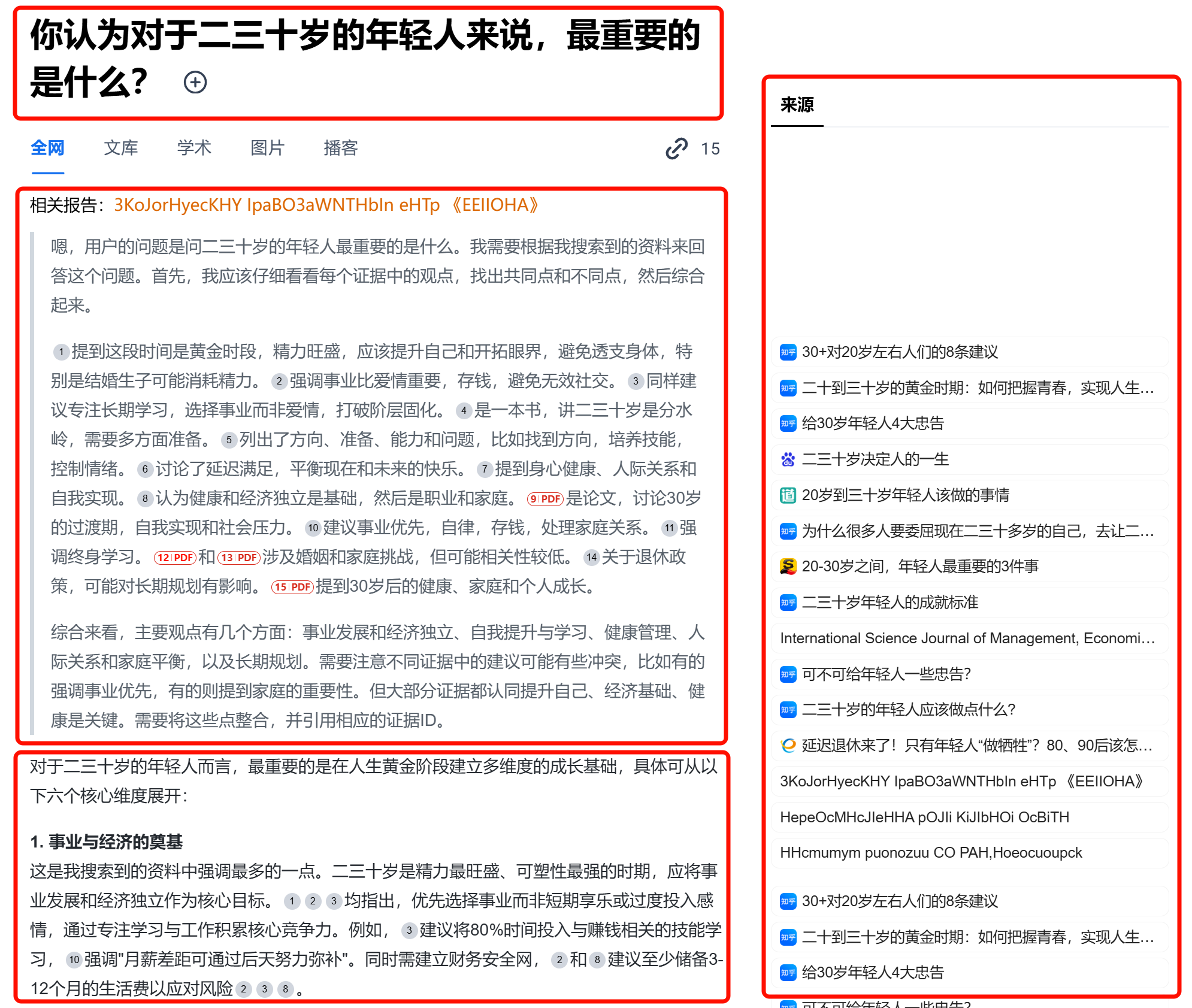Select the 来源 panel tab header
1192x1008 pixels.
click(x=797, y=105)
